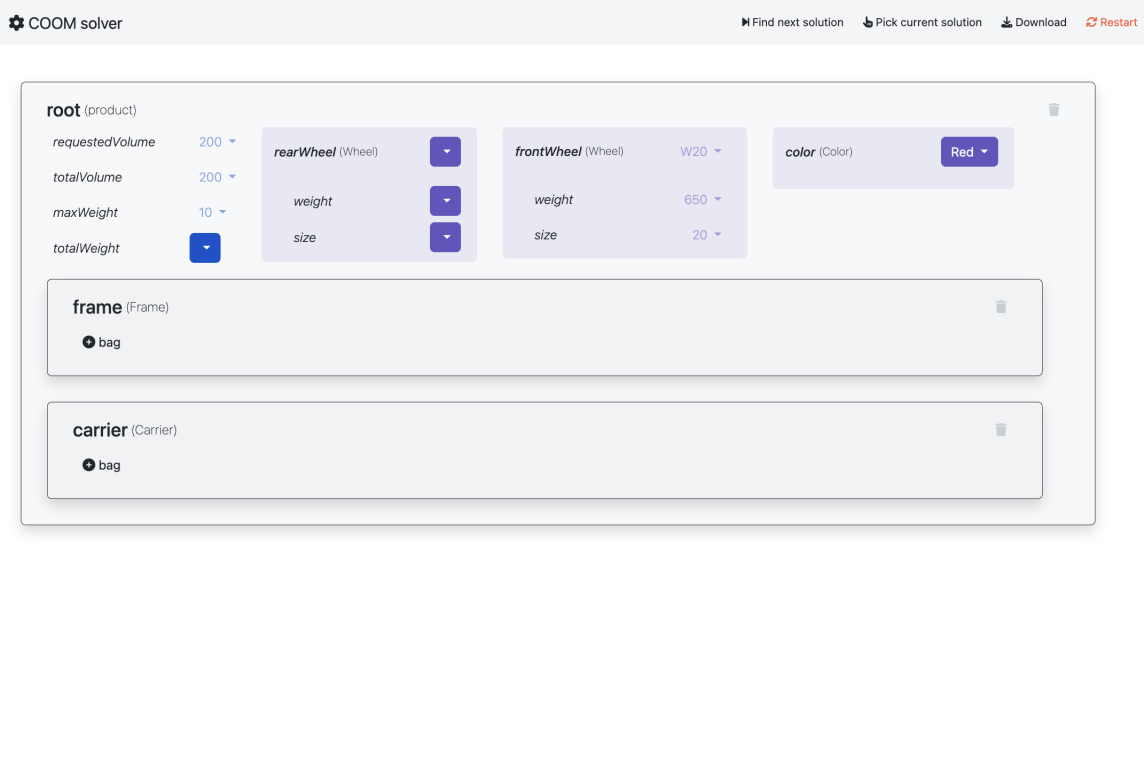Change frontWheel W20 selection
Screen dimensions: 1144x779
pos(700,152)
